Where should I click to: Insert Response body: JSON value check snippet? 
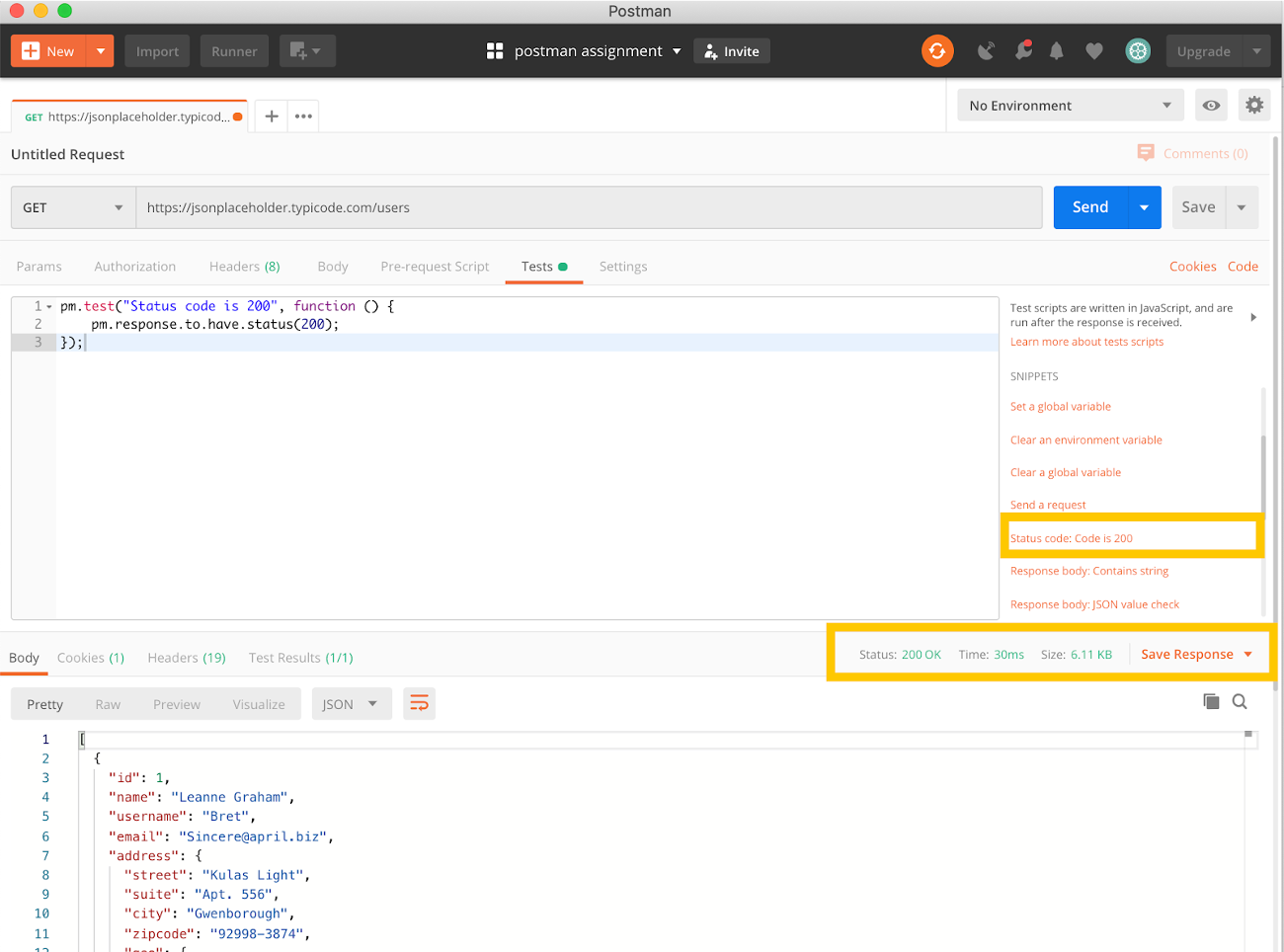click(1094, 604)
